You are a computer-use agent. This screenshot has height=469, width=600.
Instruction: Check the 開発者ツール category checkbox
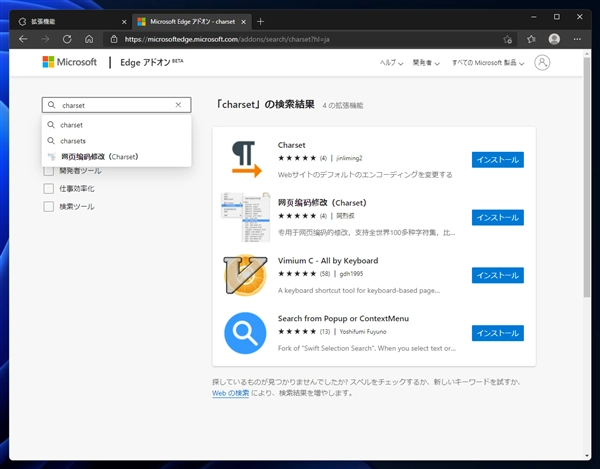(x=49, y=171)
